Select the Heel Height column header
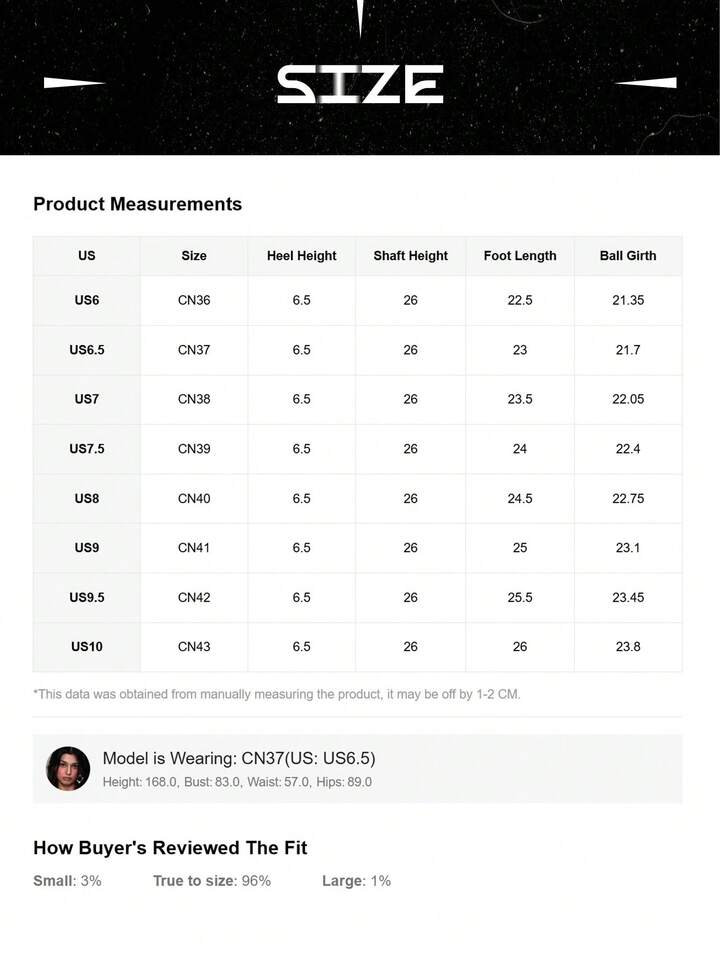 click(302, 256)
